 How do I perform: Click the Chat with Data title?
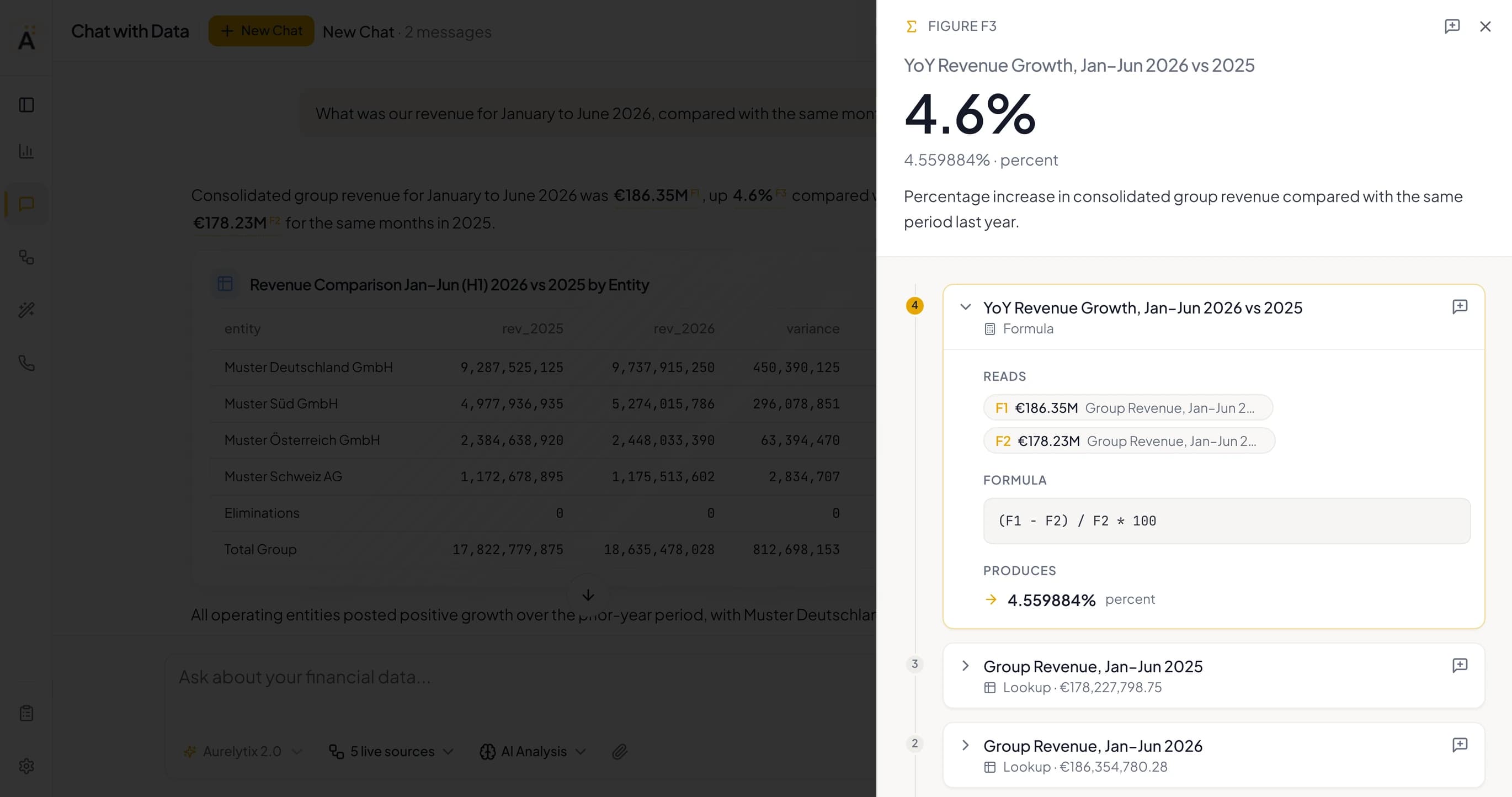point(130,31)
